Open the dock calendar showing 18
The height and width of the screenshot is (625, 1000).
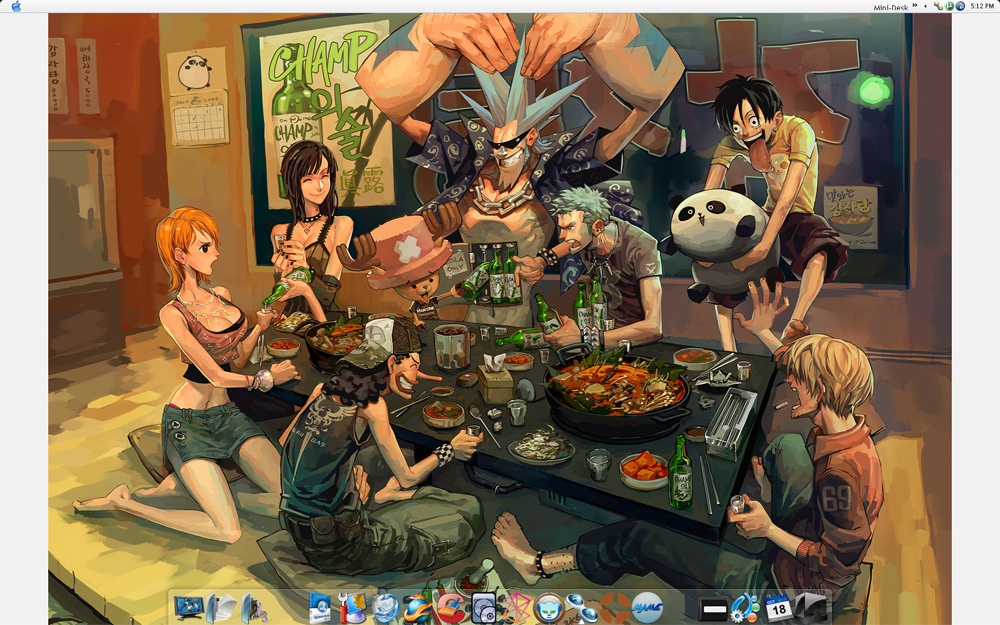[777, 607]
